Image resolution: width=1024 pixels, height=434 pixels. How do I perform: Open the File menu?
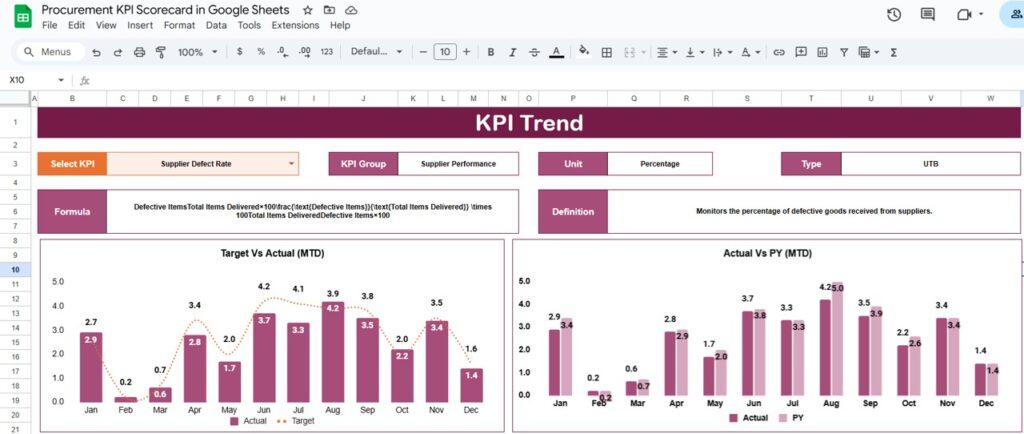pos(49,25)
